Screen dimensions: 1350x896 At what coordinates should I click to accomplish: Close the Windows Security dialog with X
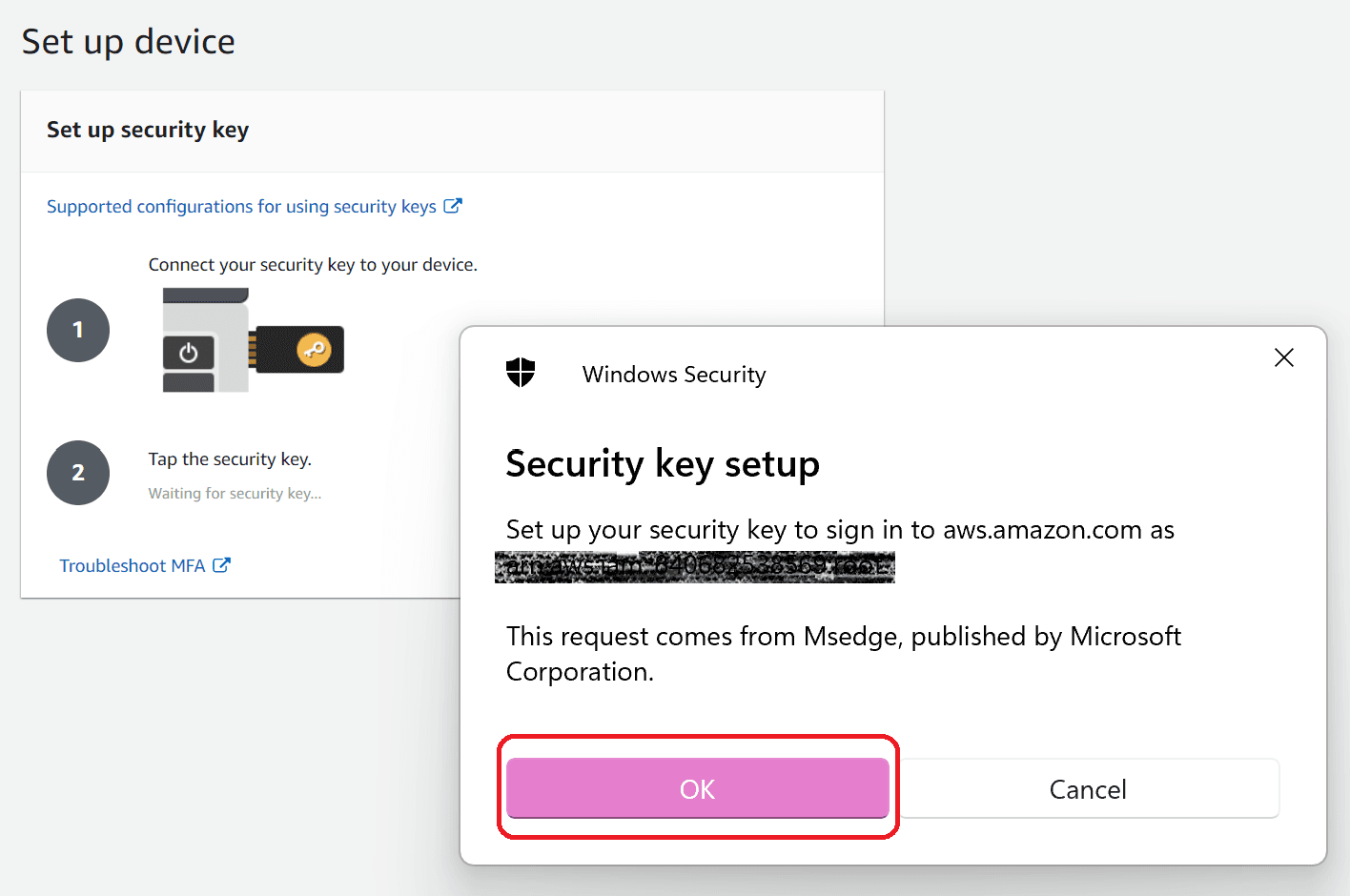pos(1284,357)
